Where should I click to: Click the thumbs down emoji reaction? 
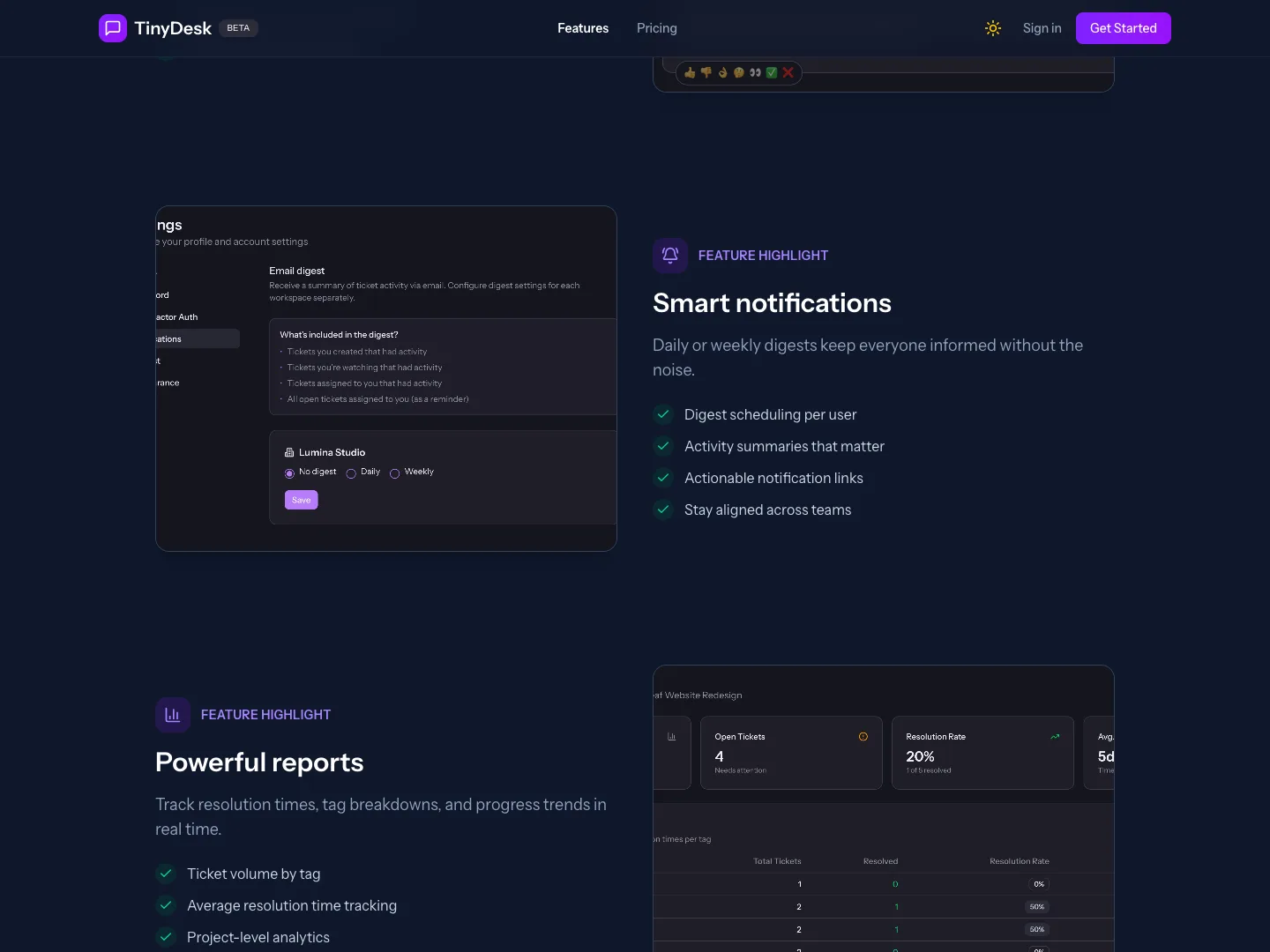(706, 73)
